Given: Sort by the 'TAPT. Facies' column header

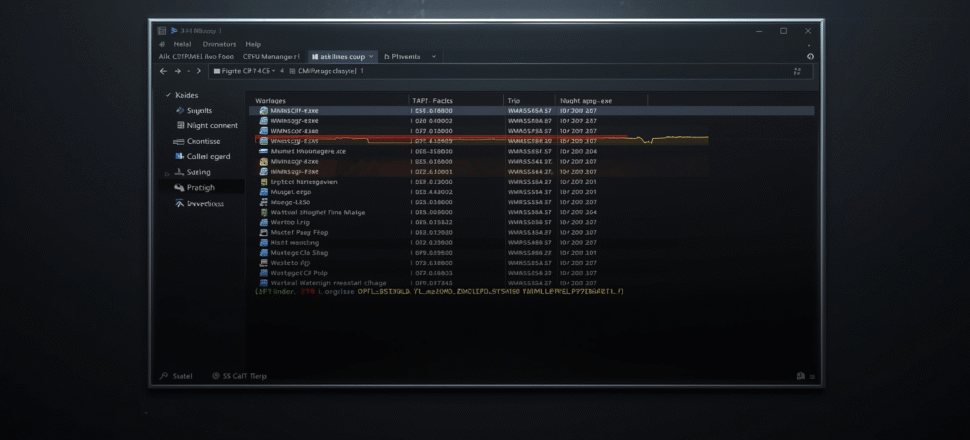Looking at the screenshot, I should click(432, 100).
